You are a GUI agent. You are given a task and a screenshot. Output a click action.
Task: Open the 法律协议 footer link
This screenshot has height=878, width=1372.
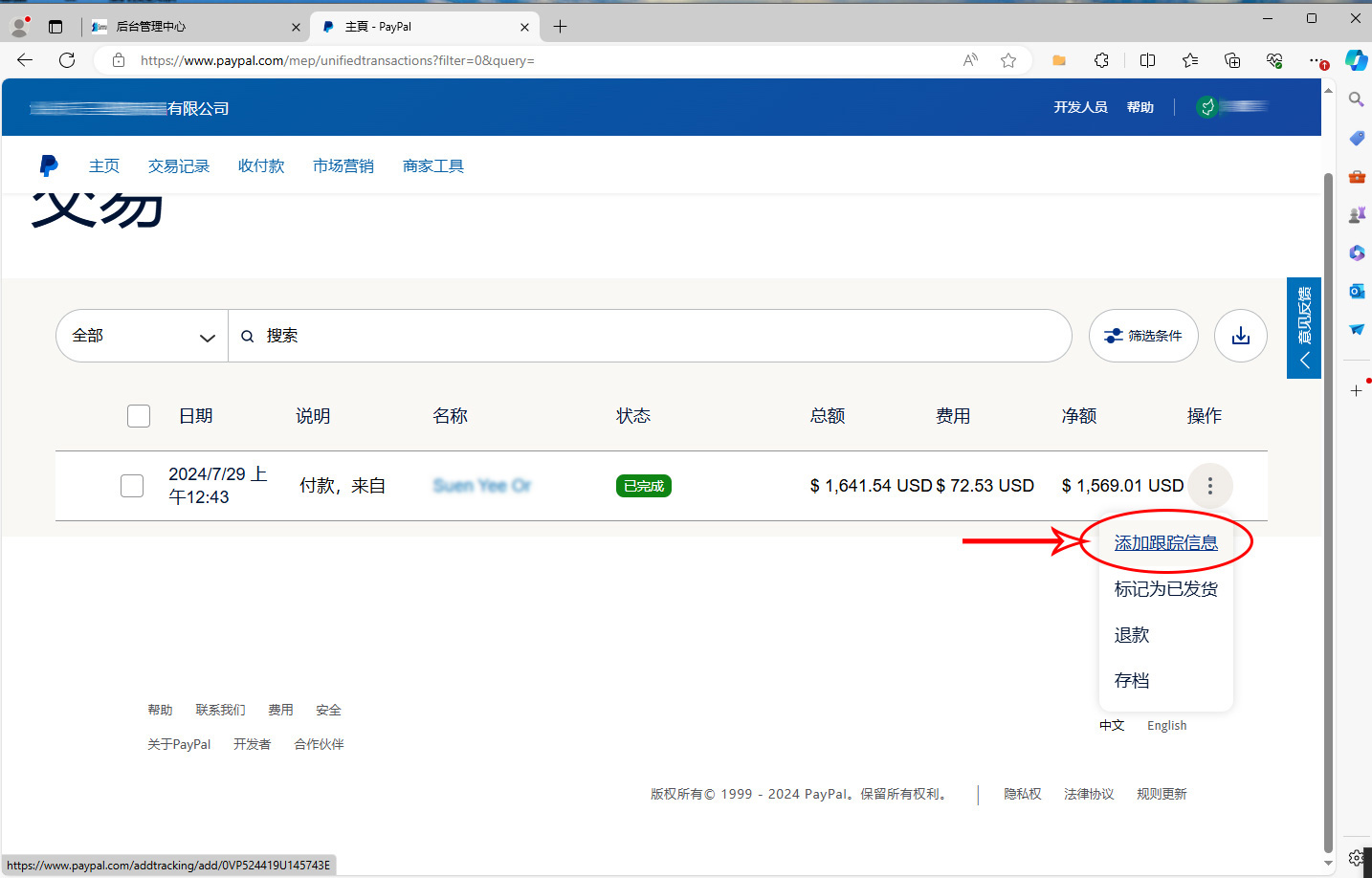pyautogui.click(x=1089, y=794)
